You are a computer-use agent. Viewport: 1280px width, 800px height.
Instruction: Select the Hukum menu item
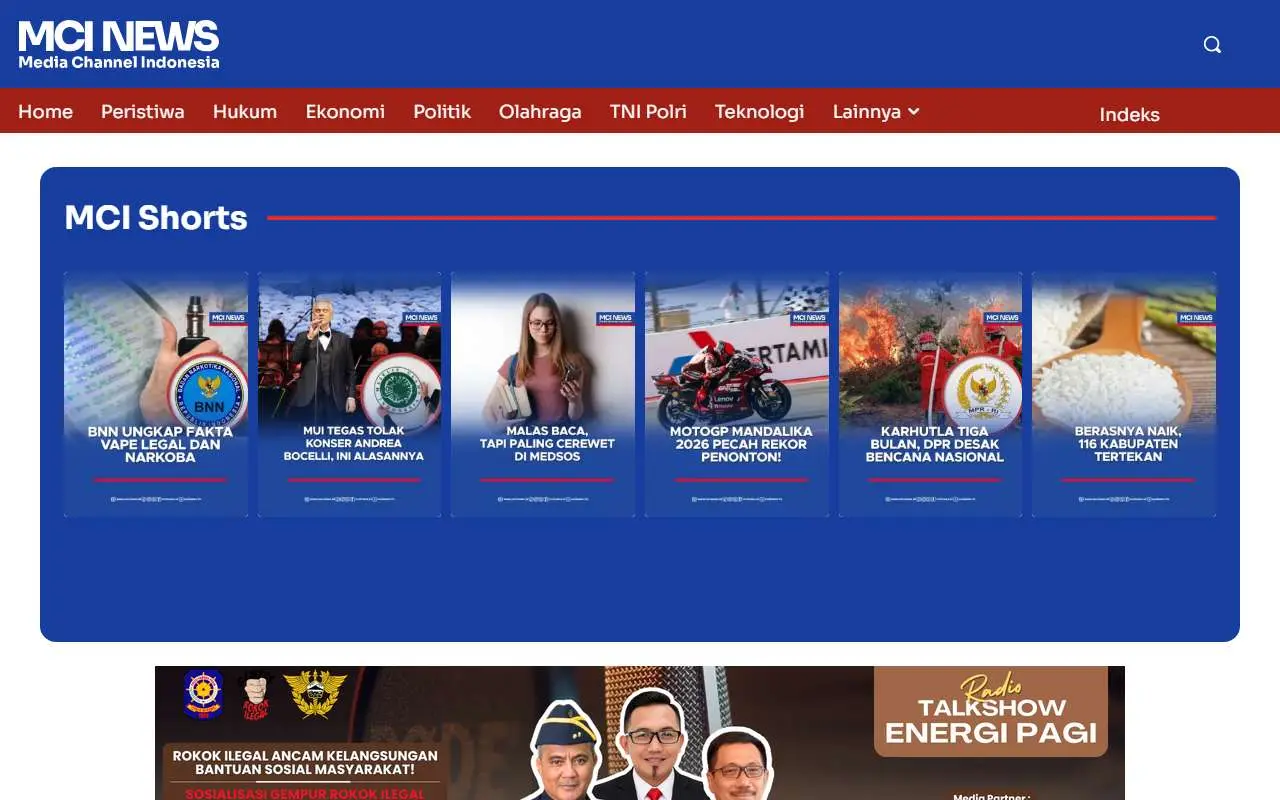coord(245,112)
